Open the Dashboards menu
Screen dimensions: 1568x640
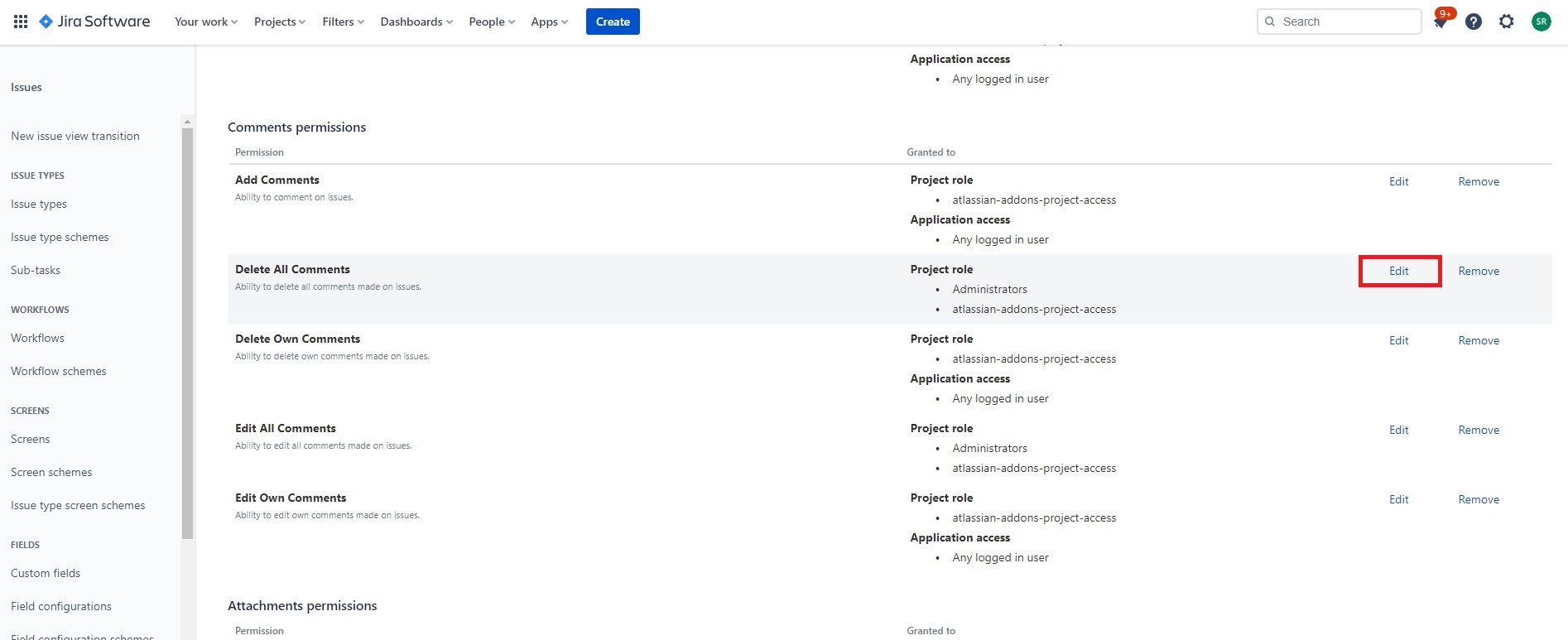[416, 22]
